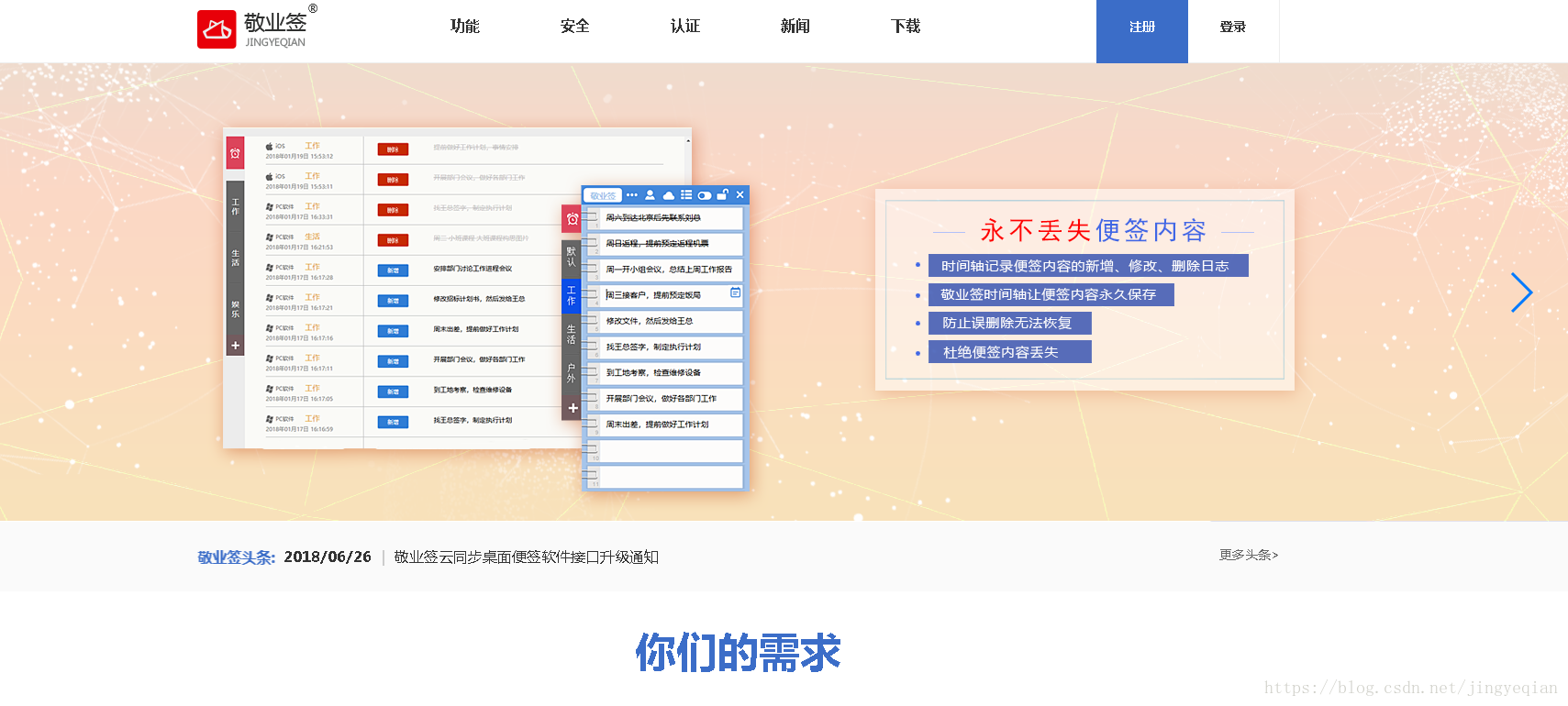Click orange 生活 label at 16:21:53 log entry

pos(313,237)
